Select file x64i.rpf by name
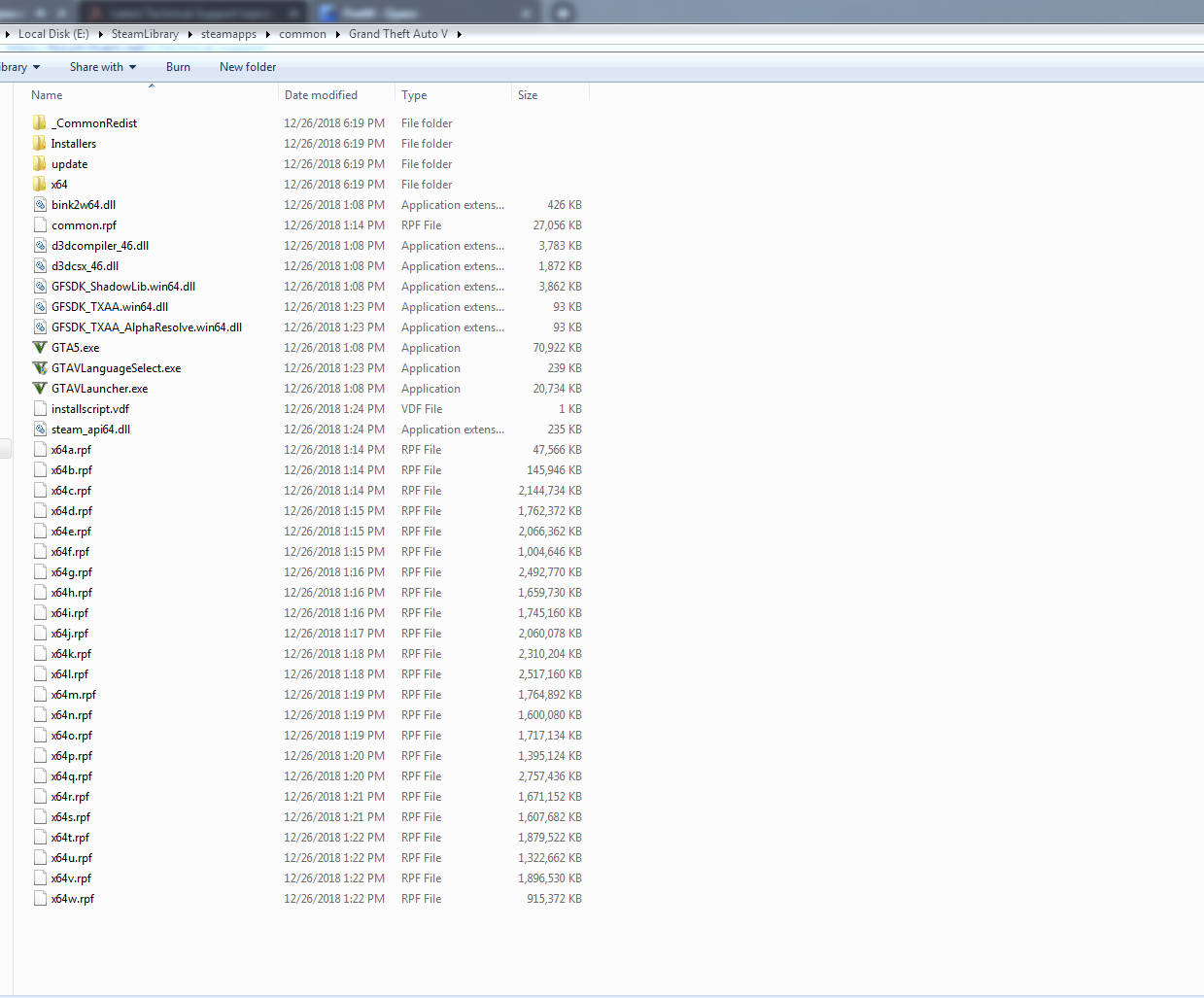Image resolution: width=1204 pixels, height=998 pixels. (x=70, y=613)
